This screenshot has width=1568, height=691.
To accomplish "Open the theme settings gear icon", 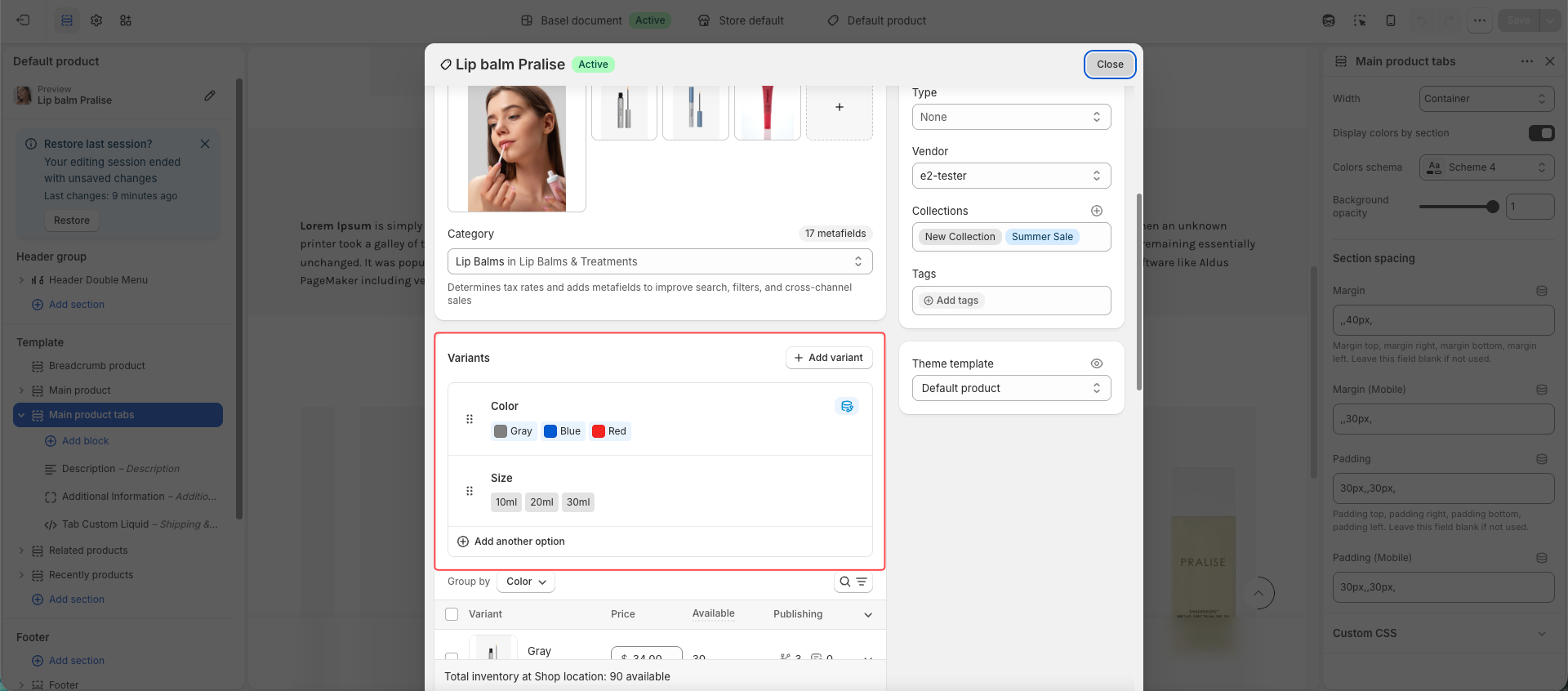I will point(96,20).
